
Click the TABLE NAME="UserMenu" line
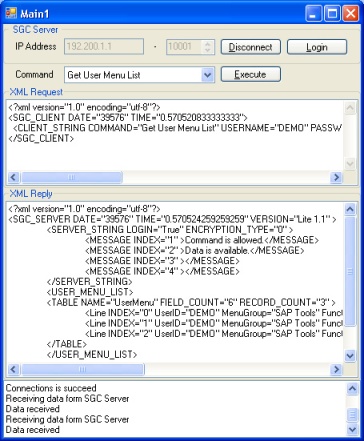point(191,302)
